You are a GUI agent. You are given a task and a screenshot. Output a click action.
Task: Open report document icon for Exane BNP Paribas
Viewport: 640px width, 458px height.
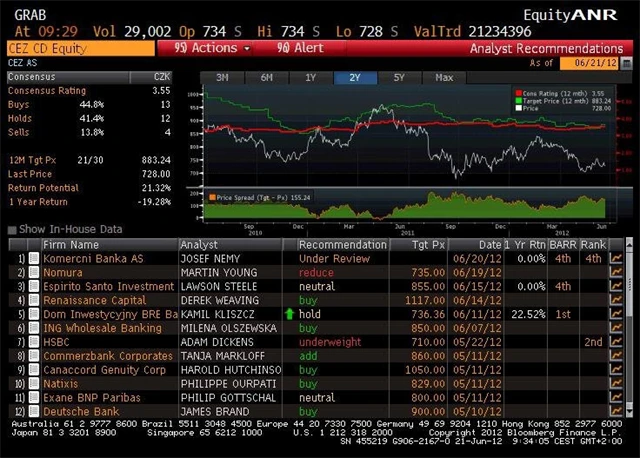(x=34, y=397)
